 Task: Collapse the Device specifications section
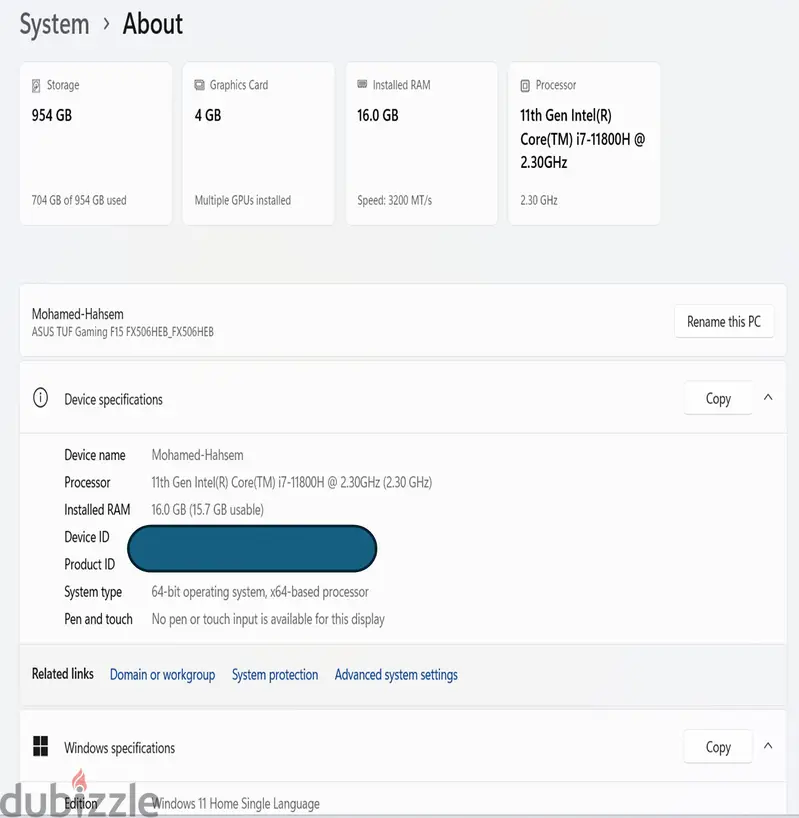click(x=768, y=398)
